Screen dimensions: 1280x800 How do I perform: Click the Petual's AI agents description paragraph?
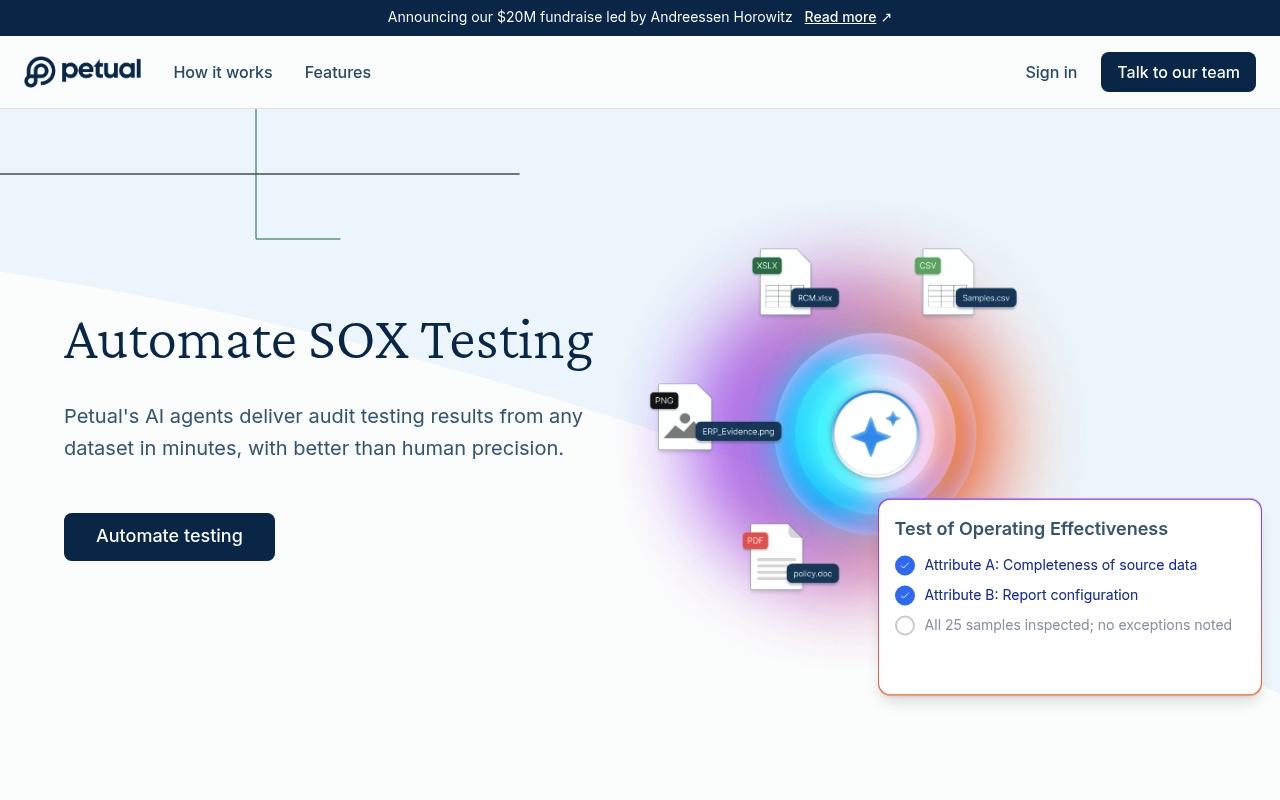[323, 432]
